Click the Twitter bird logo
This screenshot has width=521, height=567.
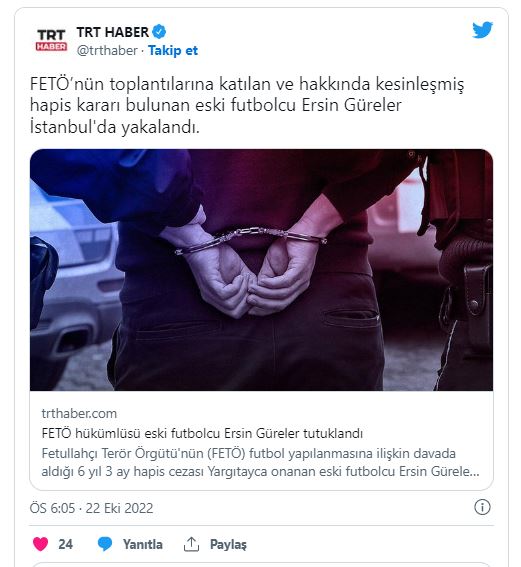(482, 30)
